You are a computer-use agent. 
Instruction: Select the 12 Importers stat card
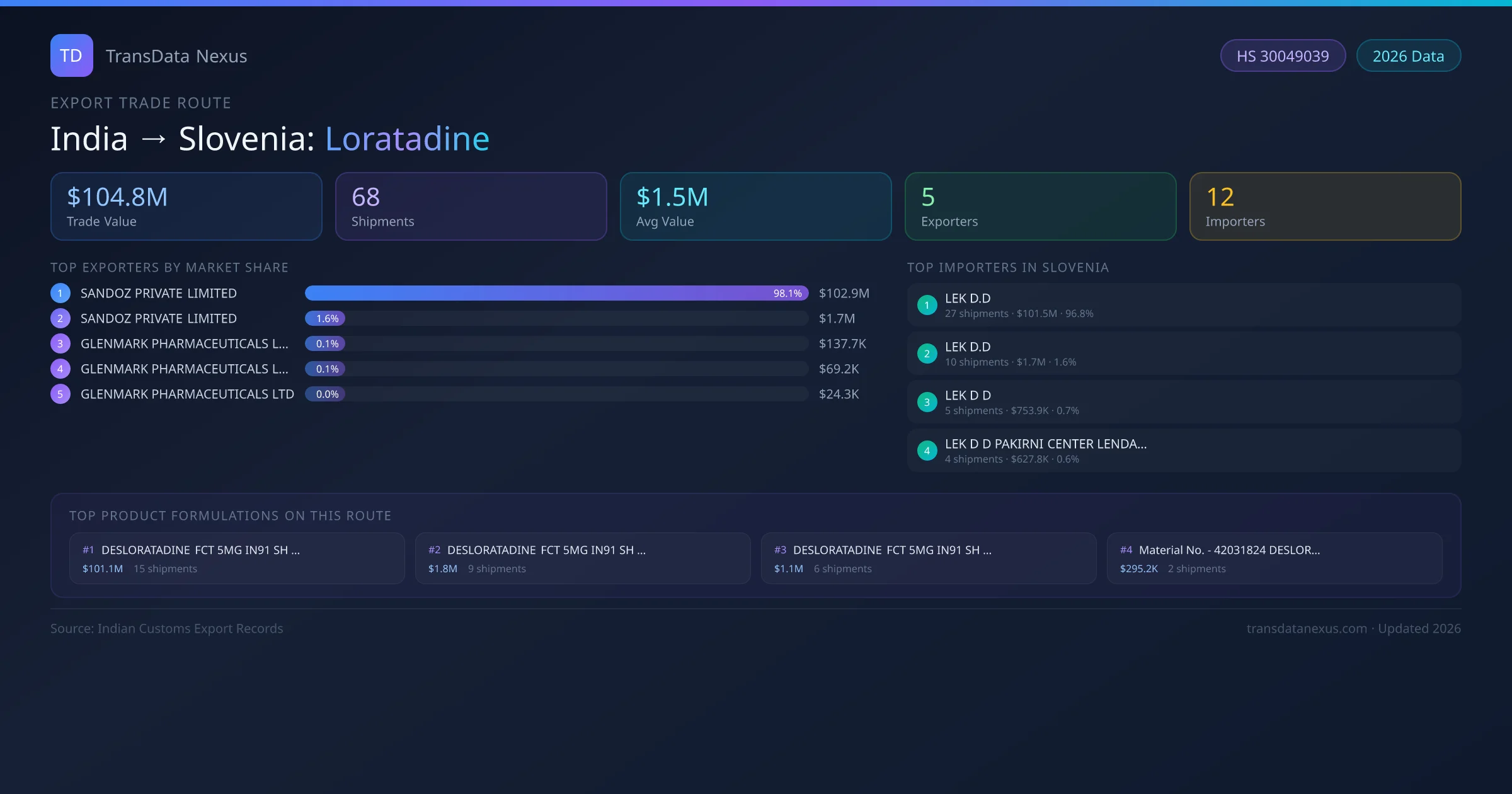[x=1325, y=207]
